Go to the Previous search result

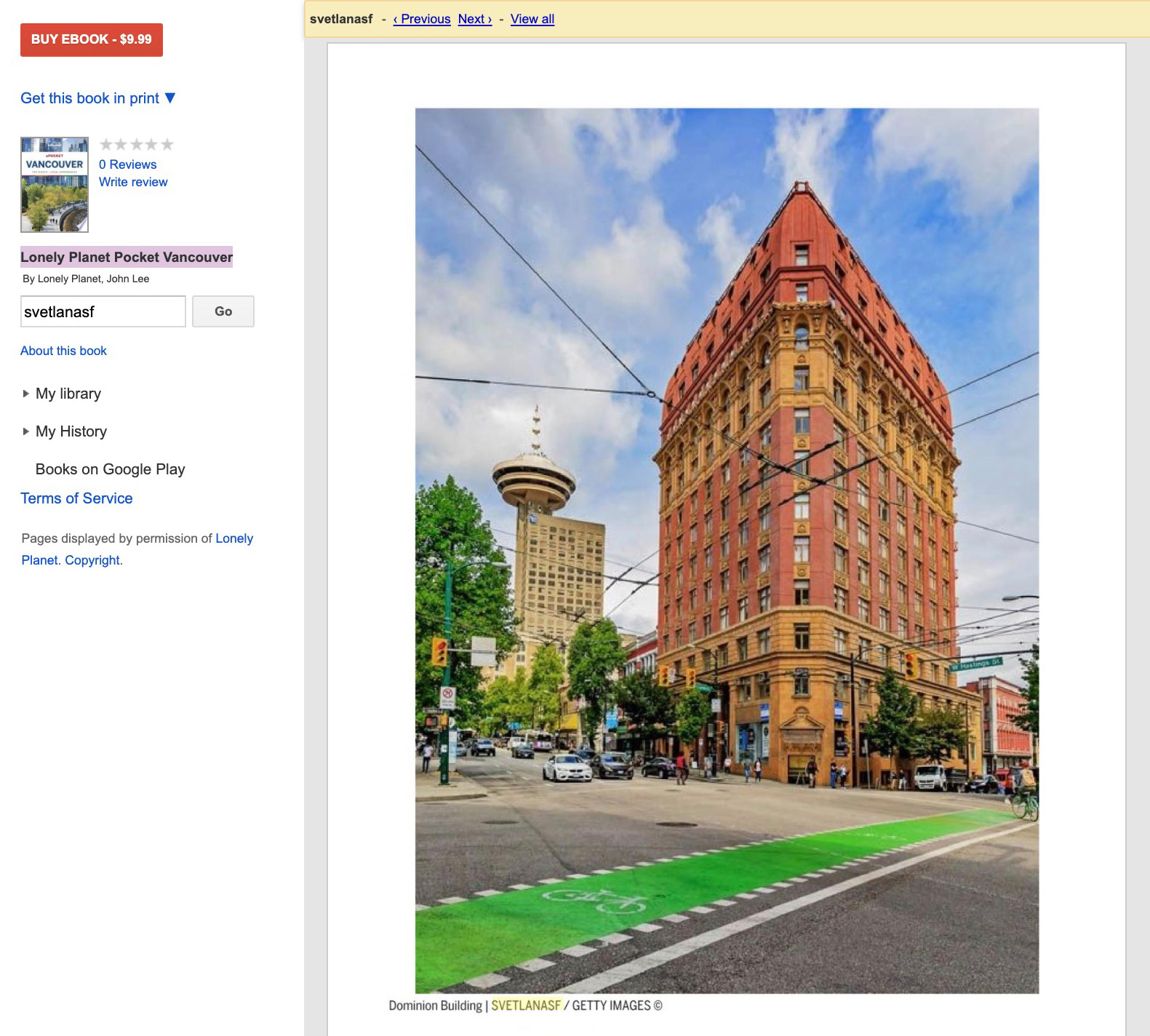[x=422, y=19]
